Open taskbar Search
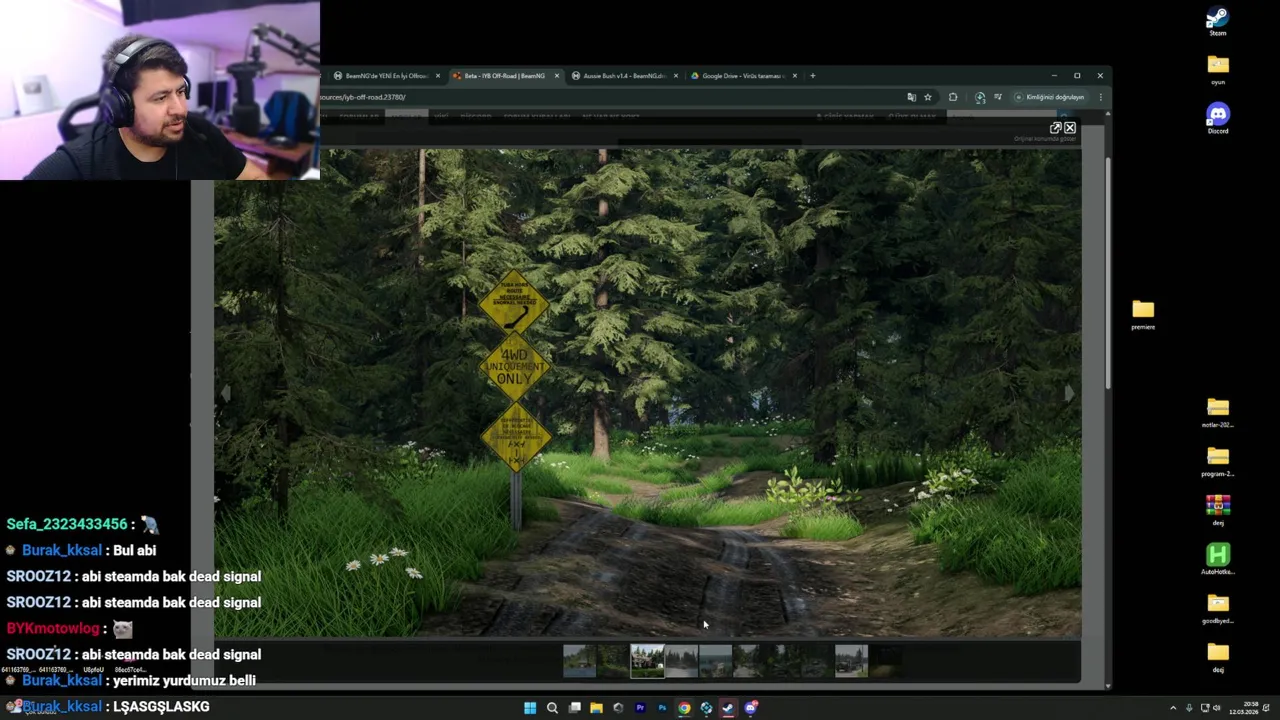The height and width of the screenshot is (720, 1280). coord(552,708)
